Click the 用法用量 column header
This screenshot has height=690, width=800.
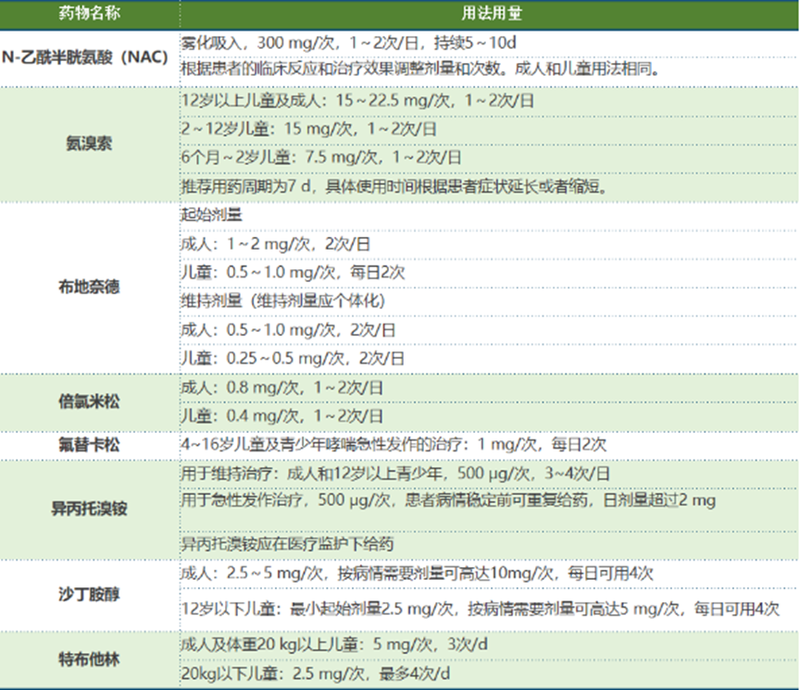pos(488,16)
